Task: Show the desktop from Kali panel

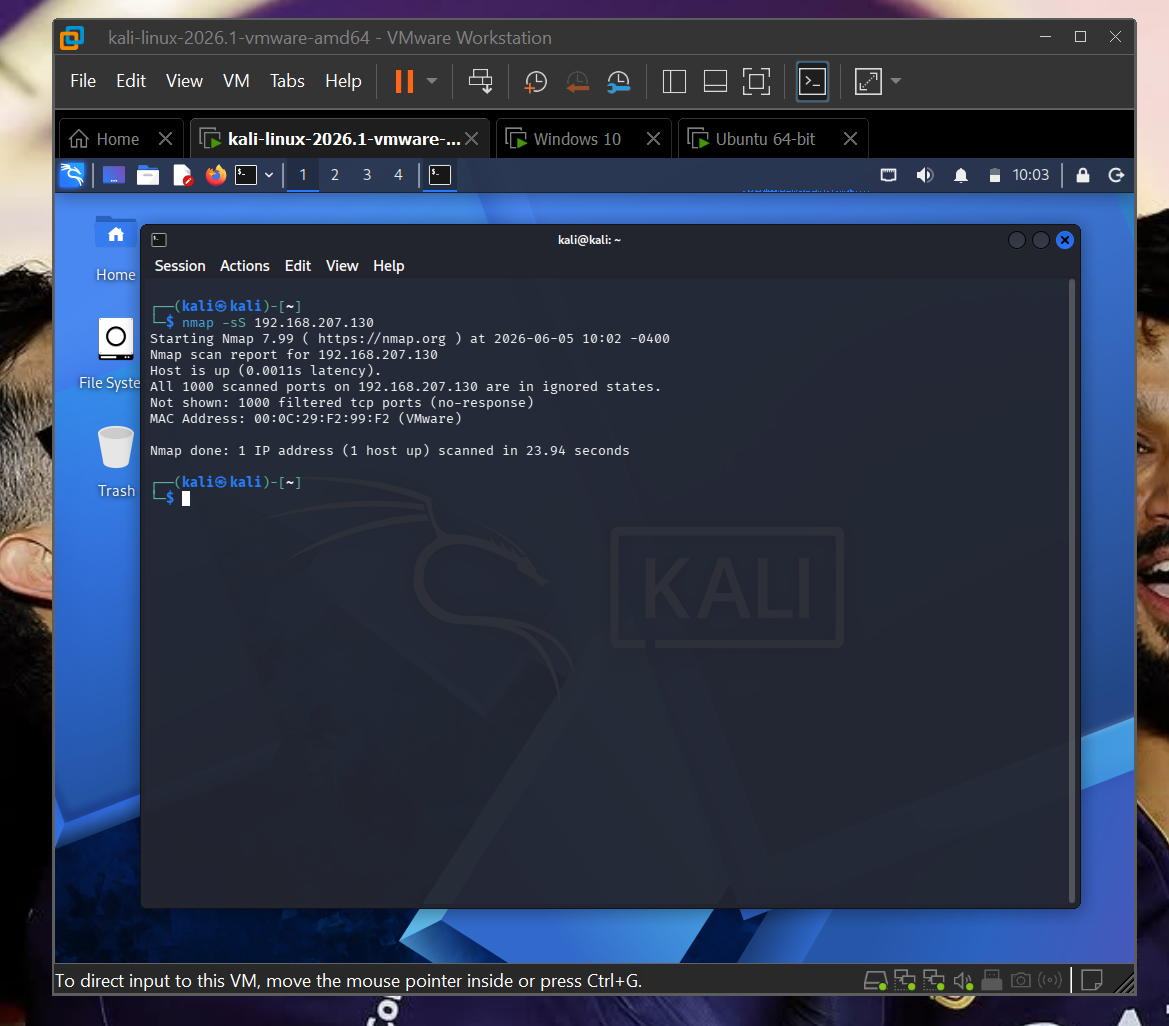Action: pos(113,175)
